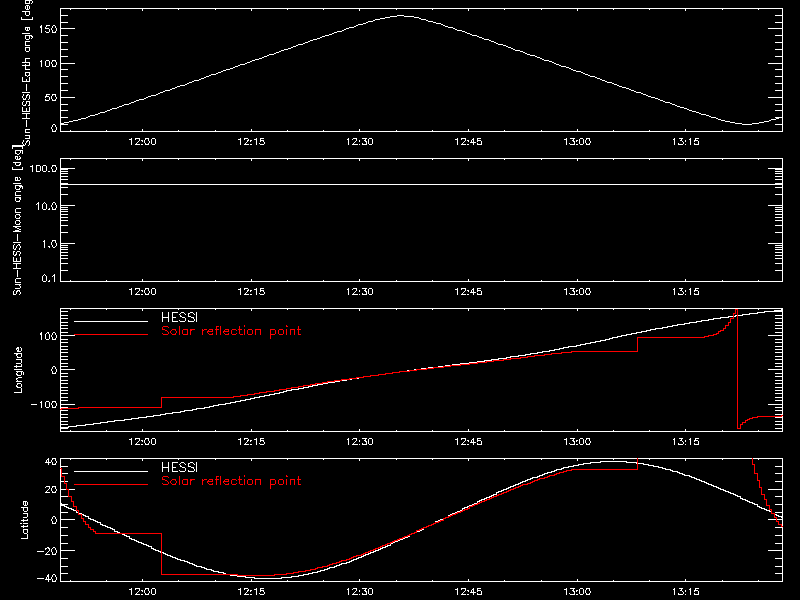This screenshot has height=600, width=800.
Task: Click 12:15 label under Latitude plot
Action: point(251,592)
